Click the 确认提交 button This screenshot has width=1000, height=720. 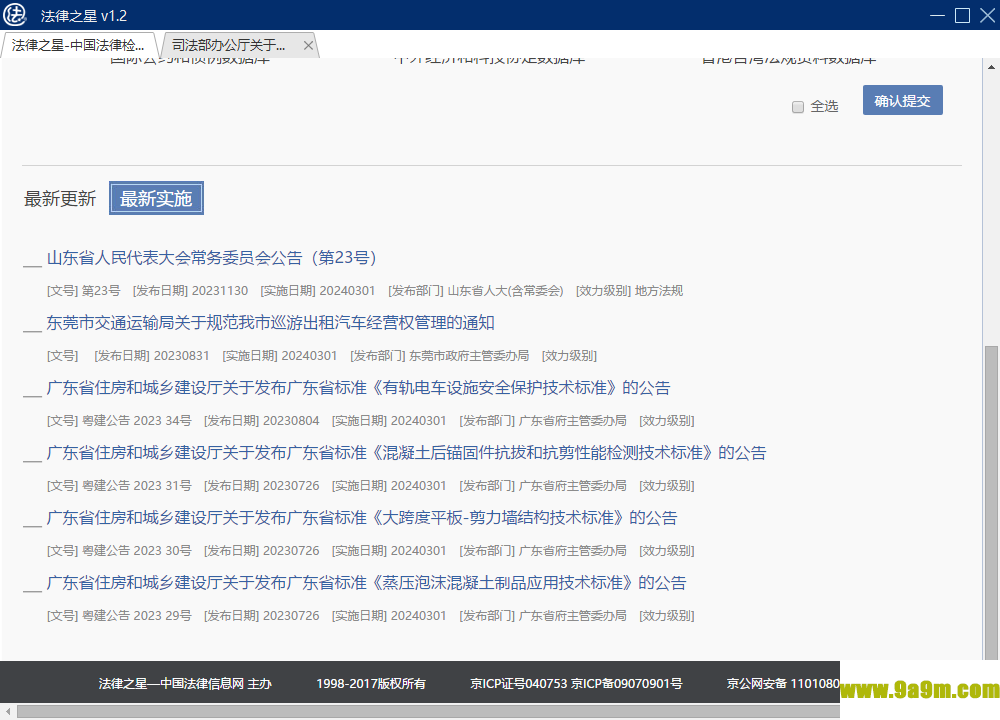pos(902,100)
